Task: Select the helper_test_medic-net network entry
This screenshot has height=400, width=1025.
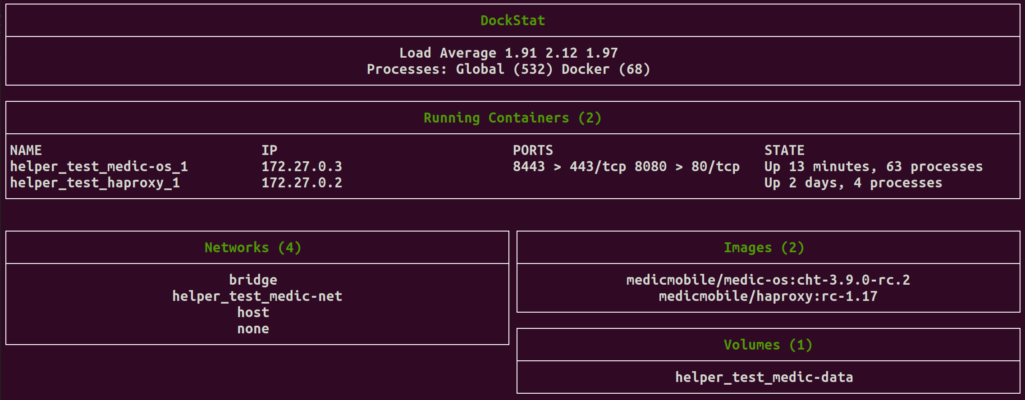Action: coord(257,296)
